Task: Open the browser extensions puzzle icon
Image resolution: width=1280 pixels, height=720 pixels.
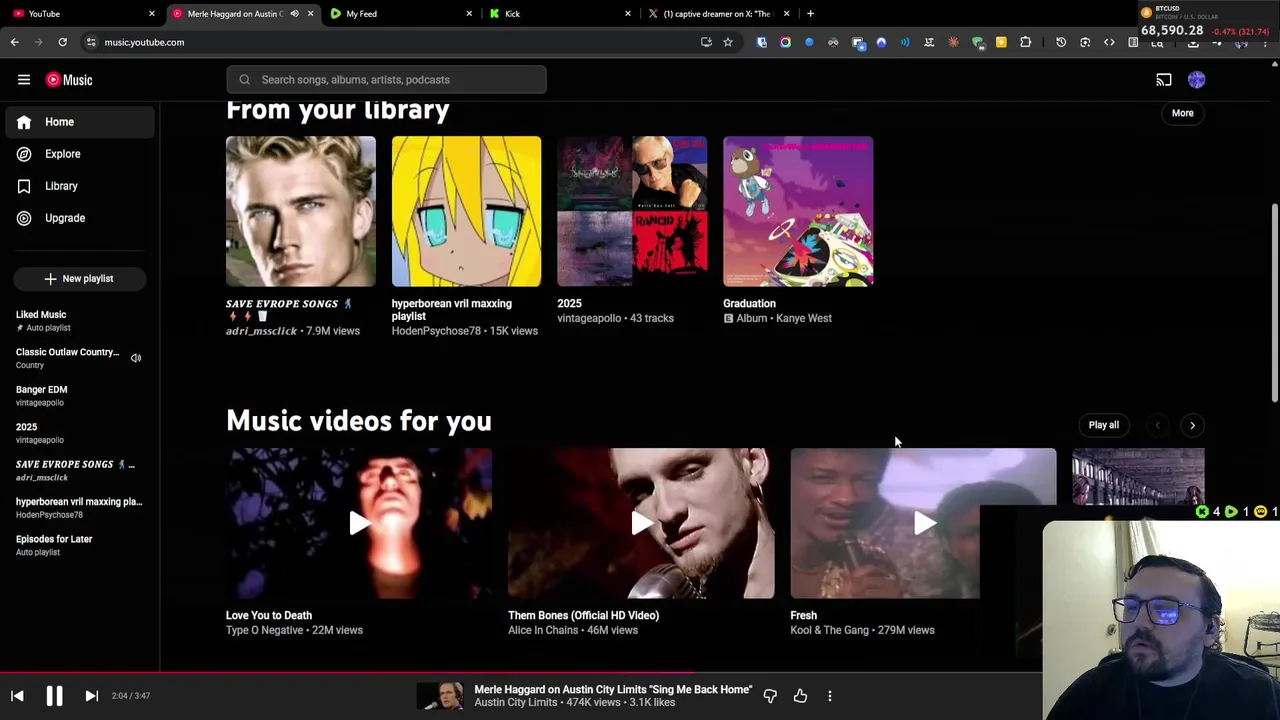Action: click(x=1025, y=42)
